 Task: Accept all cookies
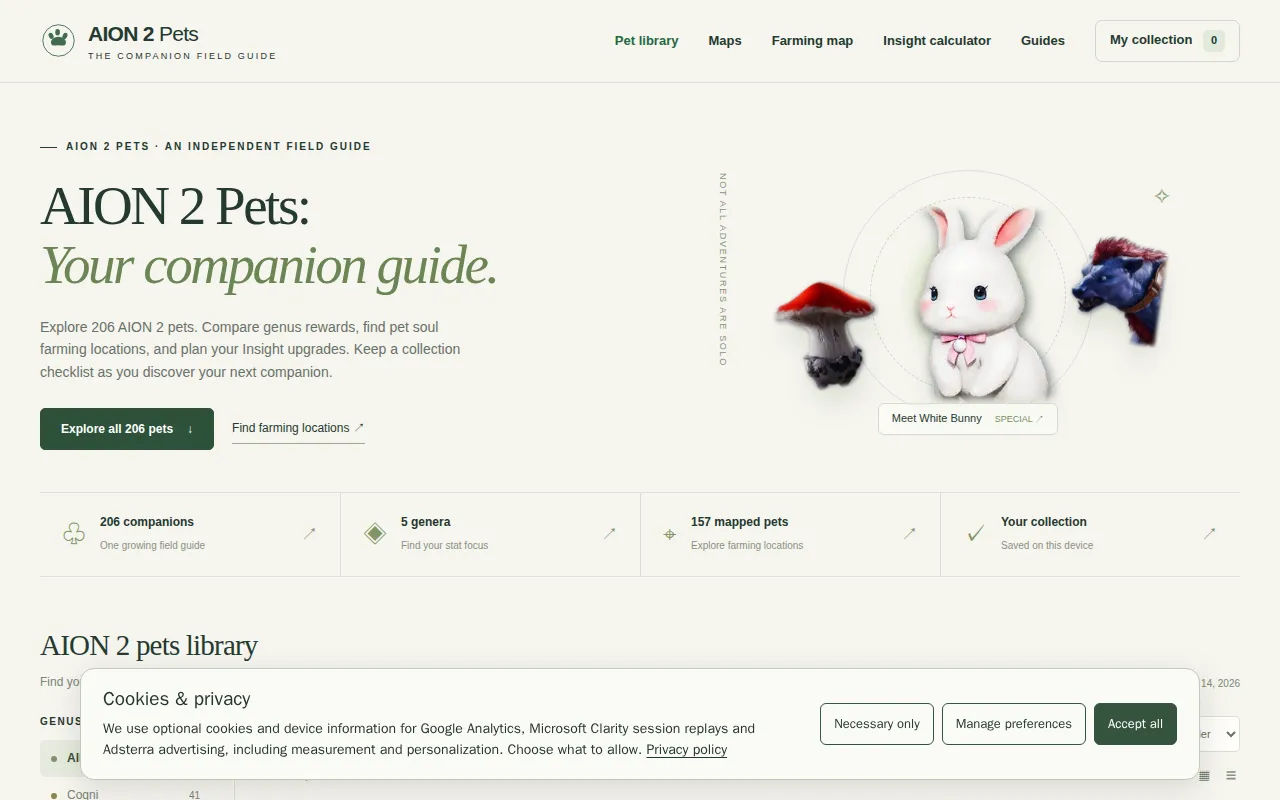pos(1135,724)
